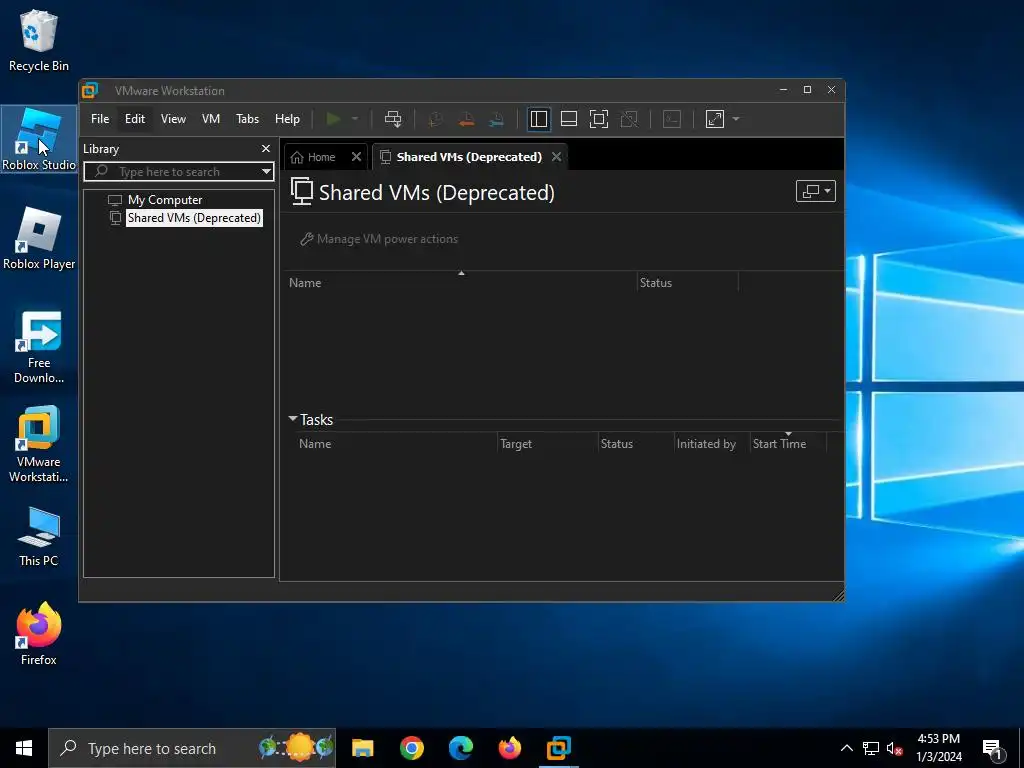The height and width of the screenshot is (768, 1024).
Task: Toggle thumbnail bar view icon
Action: pyautogui.click(x=569, y=119)
